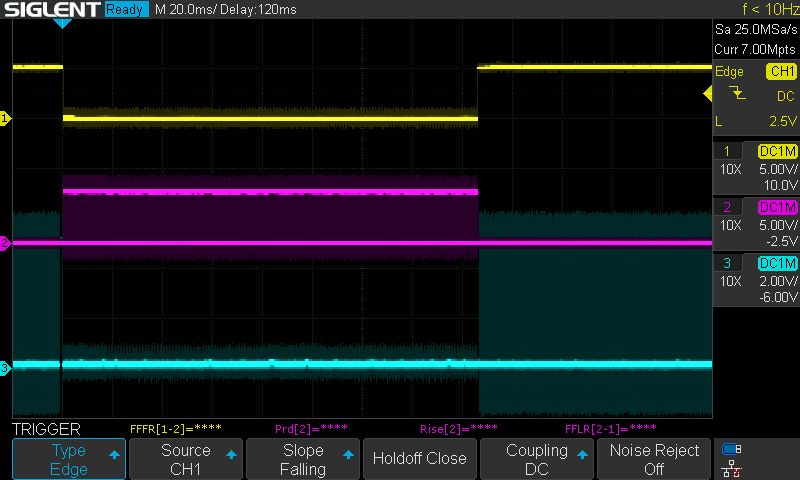The image size is (800, 480).
Task: Click the Sa 25.0MSa/s sample rate
Action: pyautogui.click(x=756, y=30)
